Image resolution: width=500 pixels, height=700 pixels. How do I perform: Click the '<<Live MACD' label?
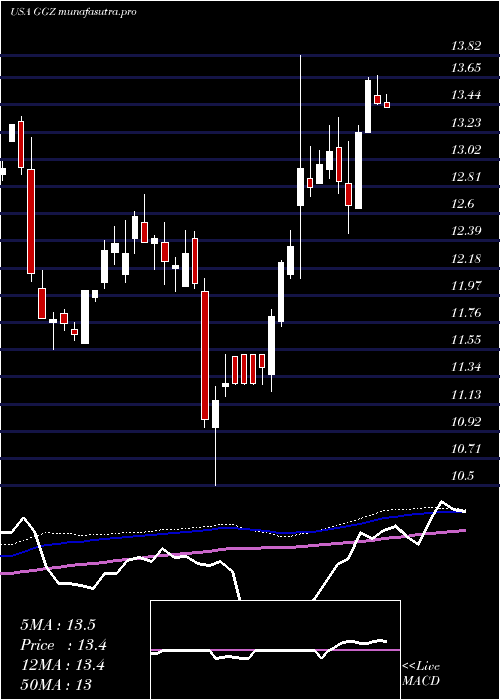tap(421, 674)
